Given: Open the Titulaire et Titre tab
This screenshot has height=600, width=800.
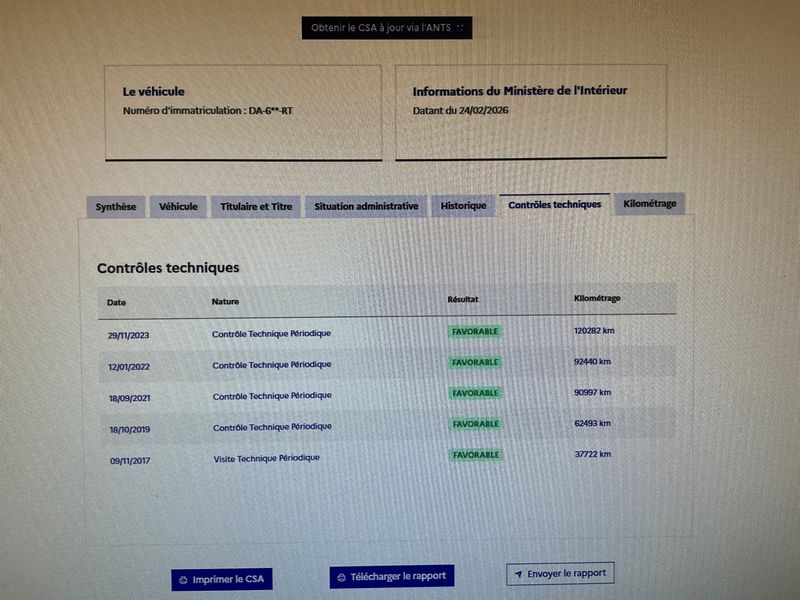Looking at the screenshot, I should pos(256,207).
